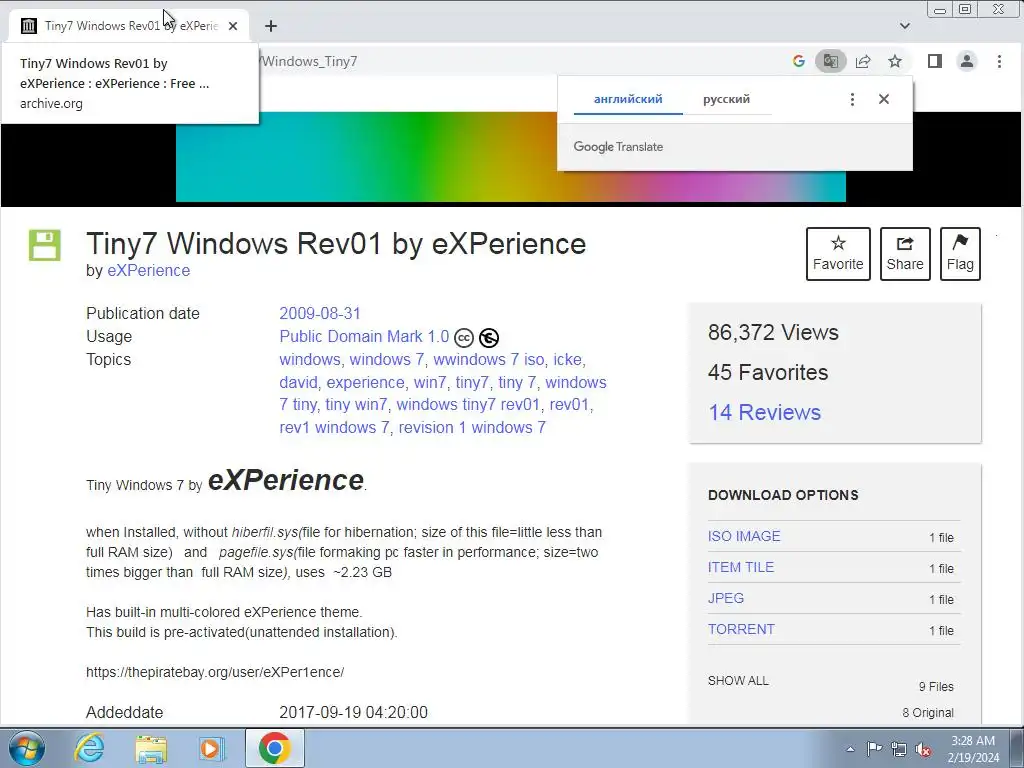
Task: Open the eXPerience author link
Action: click(x=148, y=270)
